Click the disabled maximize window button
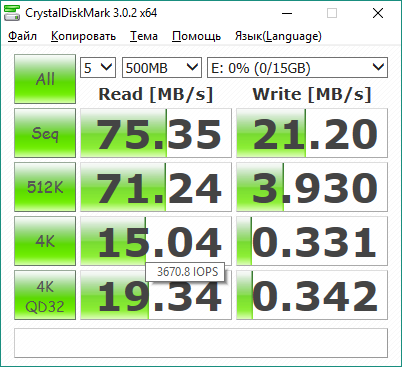Image resolution: width=402 pixels, height=367 pixels. point(332,13)
